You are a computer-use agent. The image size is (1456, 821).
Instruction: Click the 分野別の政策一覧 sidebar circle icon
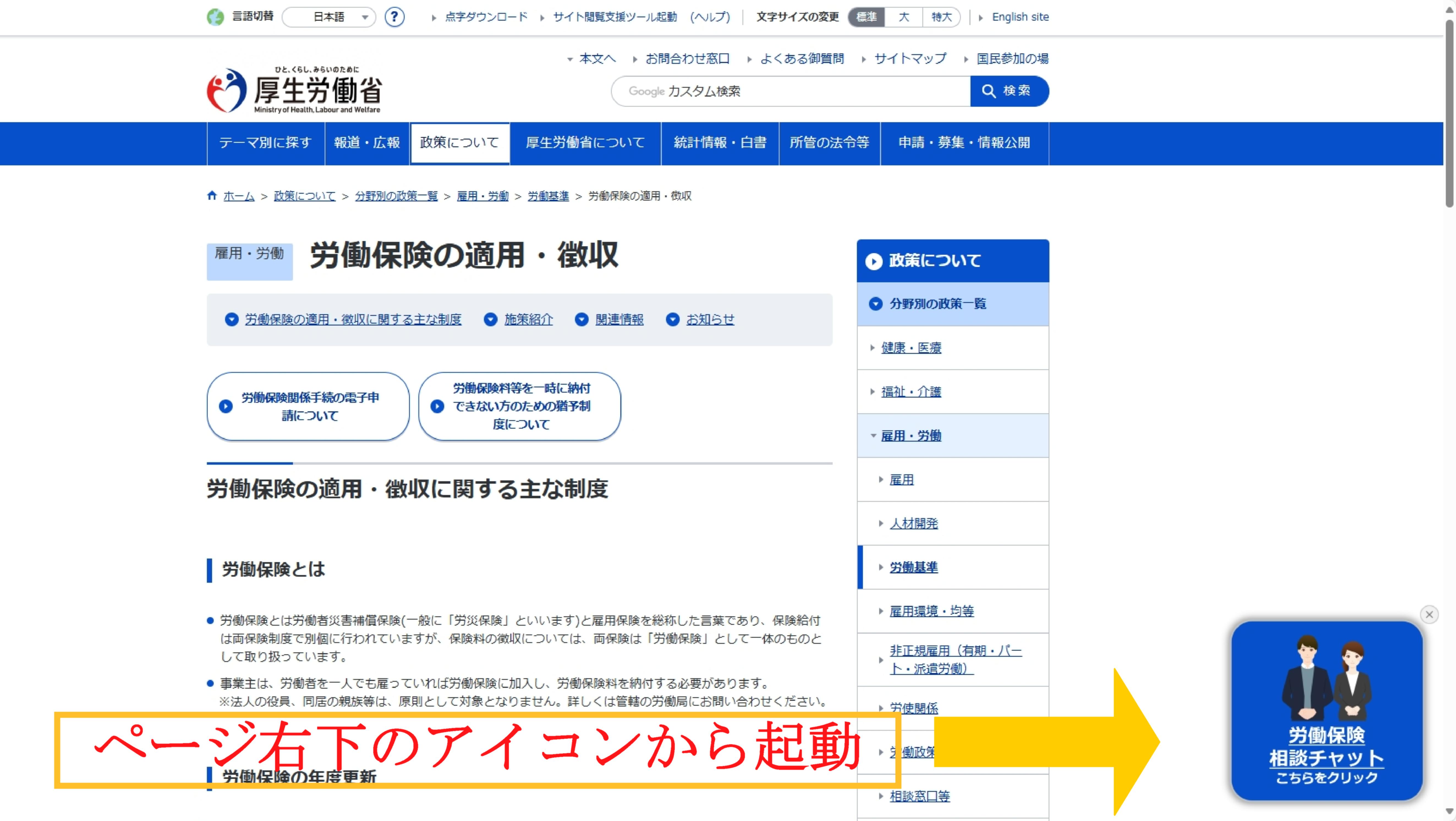click(x=876, y=304)
